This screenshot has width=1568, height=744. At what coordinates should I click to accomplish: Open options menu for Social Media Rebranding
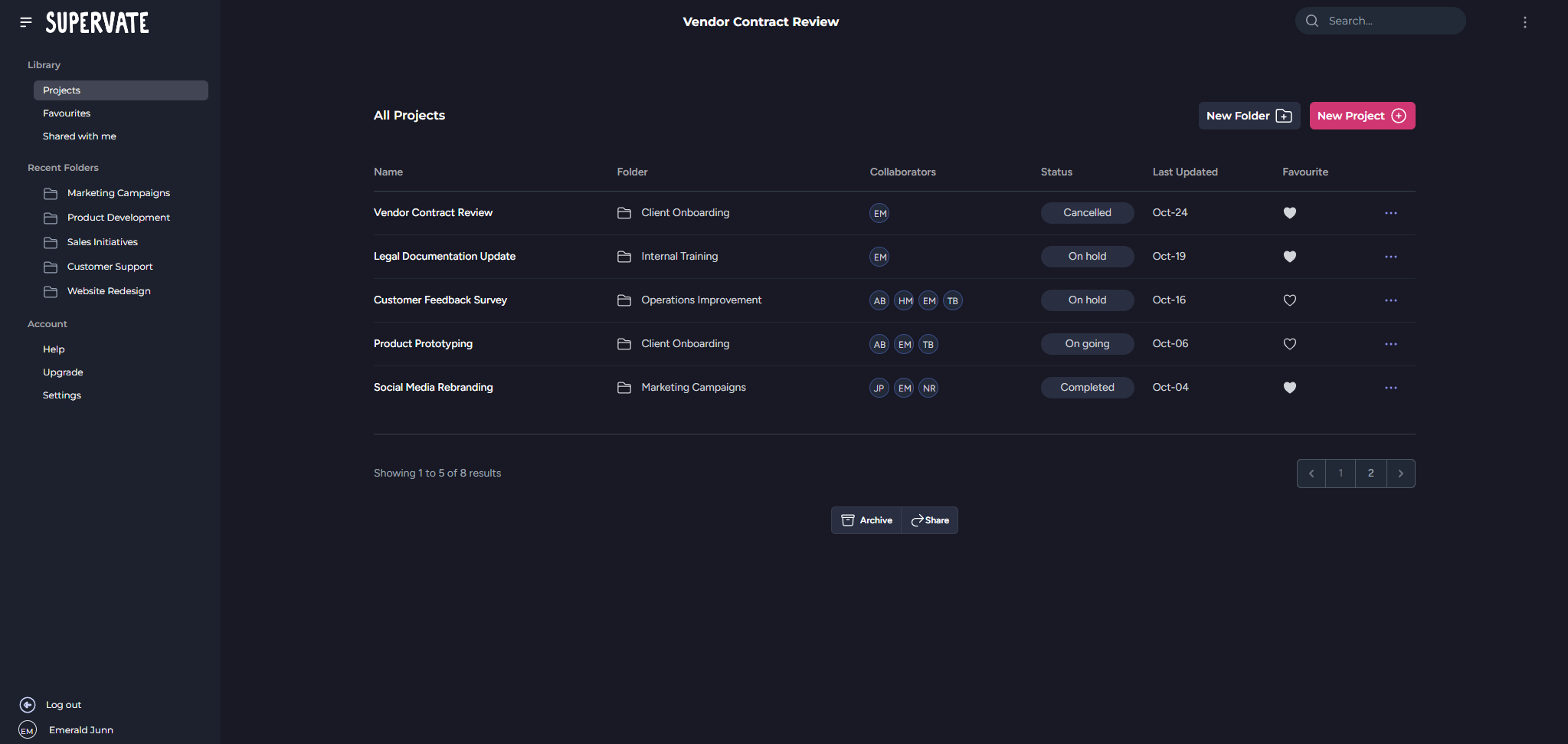coord(1390,388)
